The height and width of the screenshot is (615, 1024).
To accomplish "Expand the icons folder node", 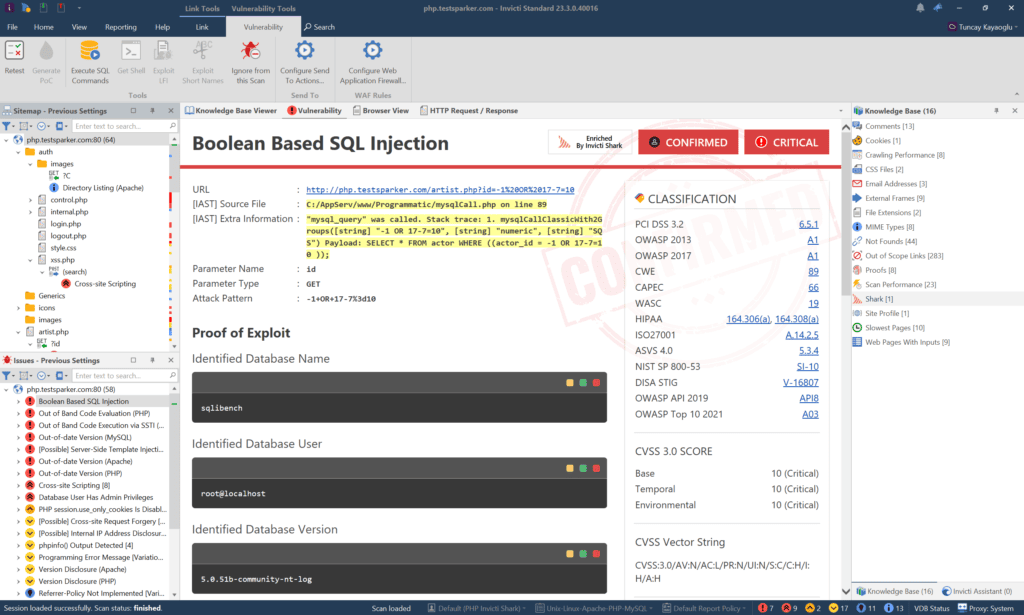I will point(18,308).
